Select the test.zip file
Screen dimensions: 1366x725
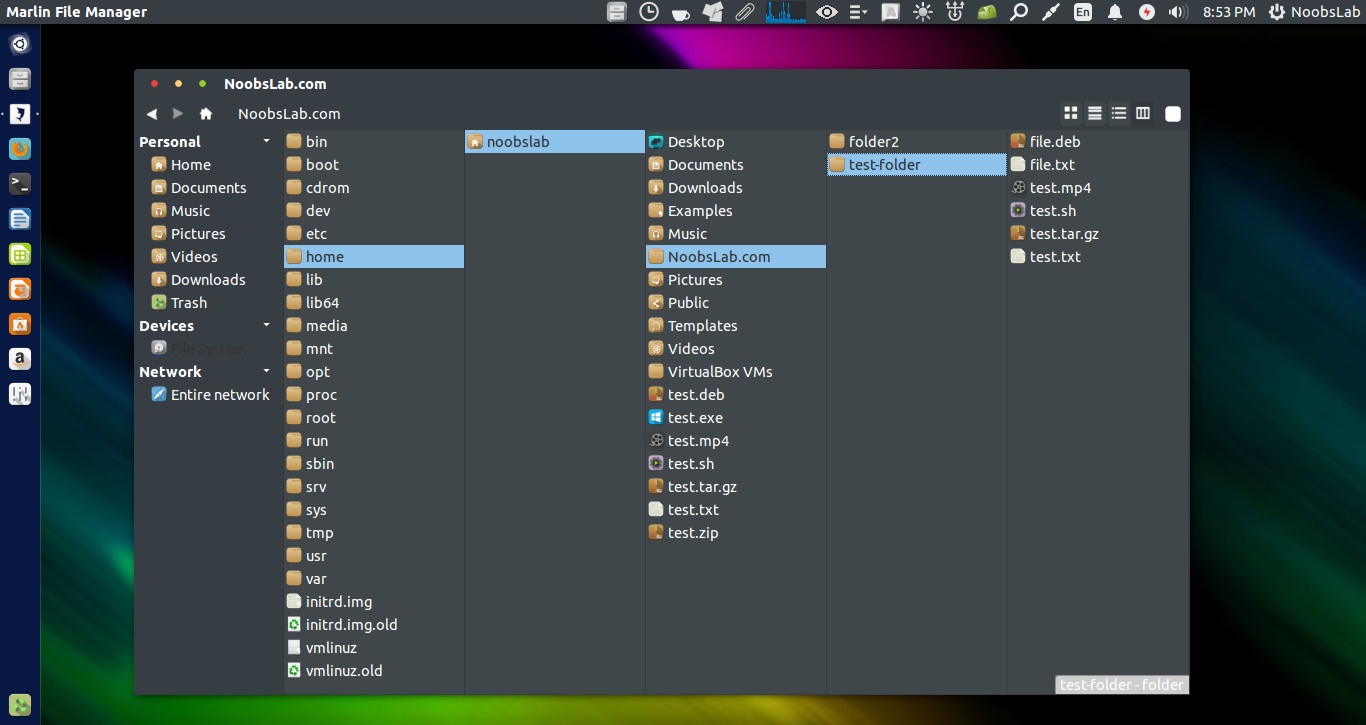(736, 533)
